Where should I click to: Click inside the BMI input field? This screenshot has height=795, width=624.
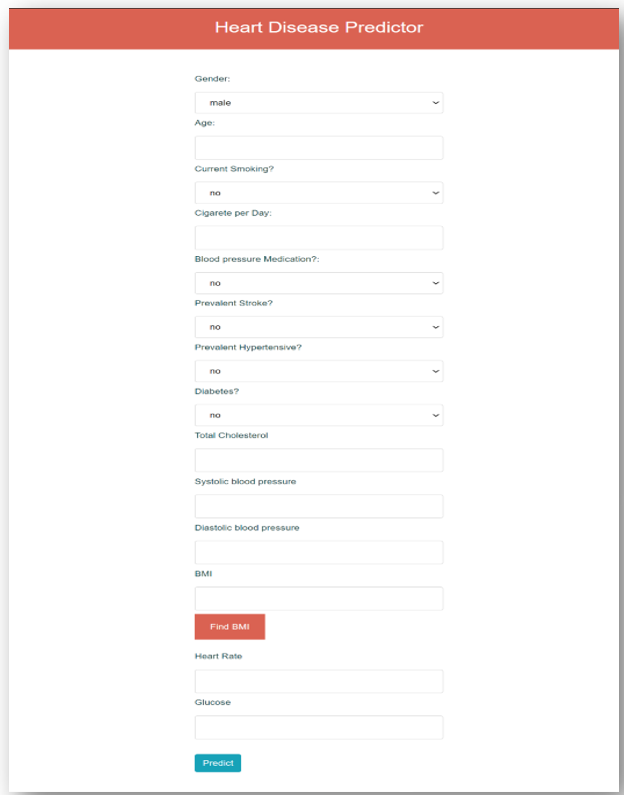tap(319, 598)
